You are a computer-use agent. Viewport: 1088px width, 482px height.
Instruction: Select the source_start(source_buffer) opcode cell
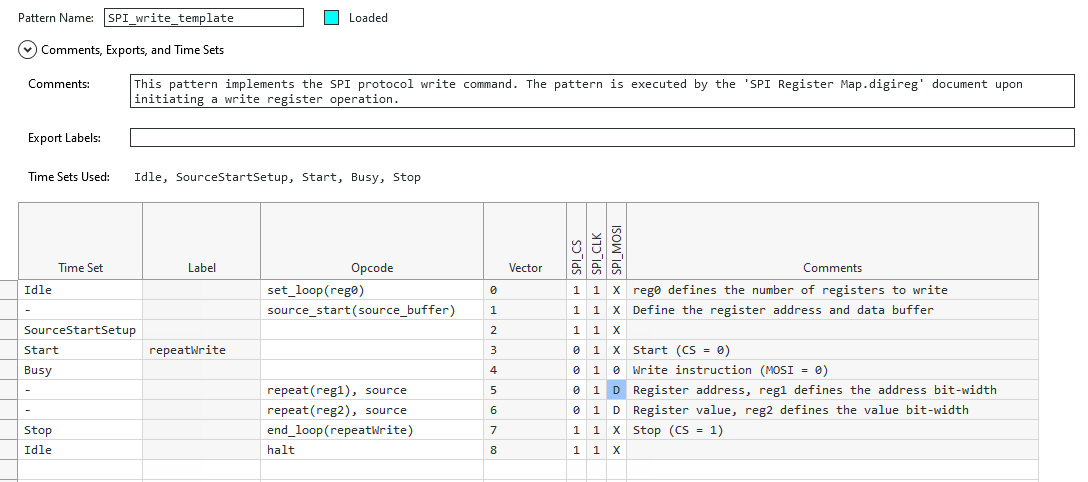pyautogui.click(x=371, y=310)
